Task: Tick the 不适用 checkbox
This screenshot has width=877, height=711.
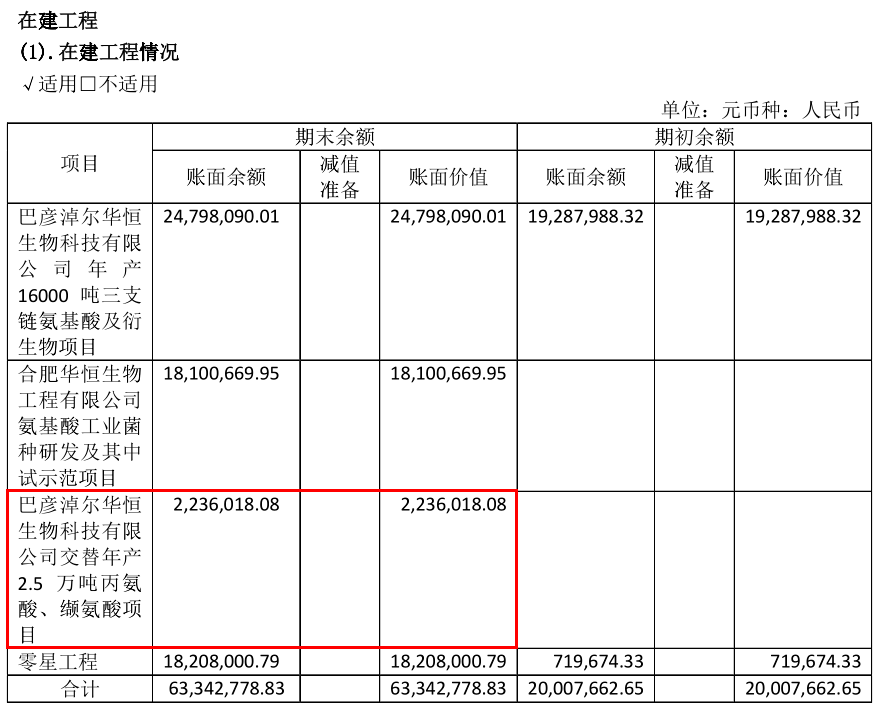Action: point(89,85)
